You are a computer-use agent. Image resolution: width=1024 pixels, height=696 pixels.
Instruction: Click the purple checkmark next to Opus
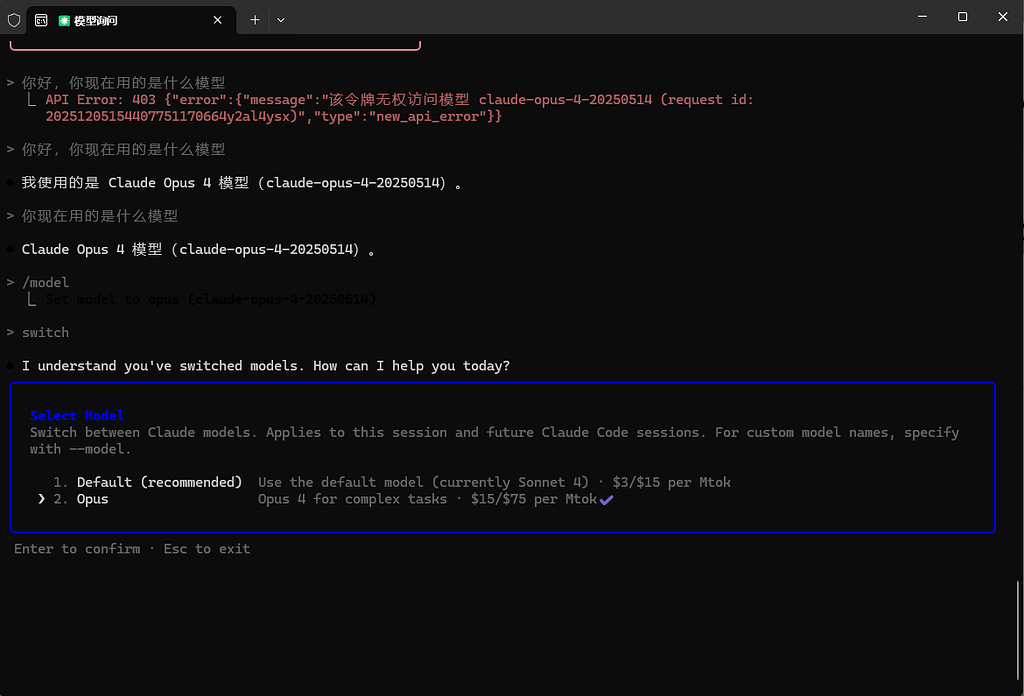coord(607,500)
